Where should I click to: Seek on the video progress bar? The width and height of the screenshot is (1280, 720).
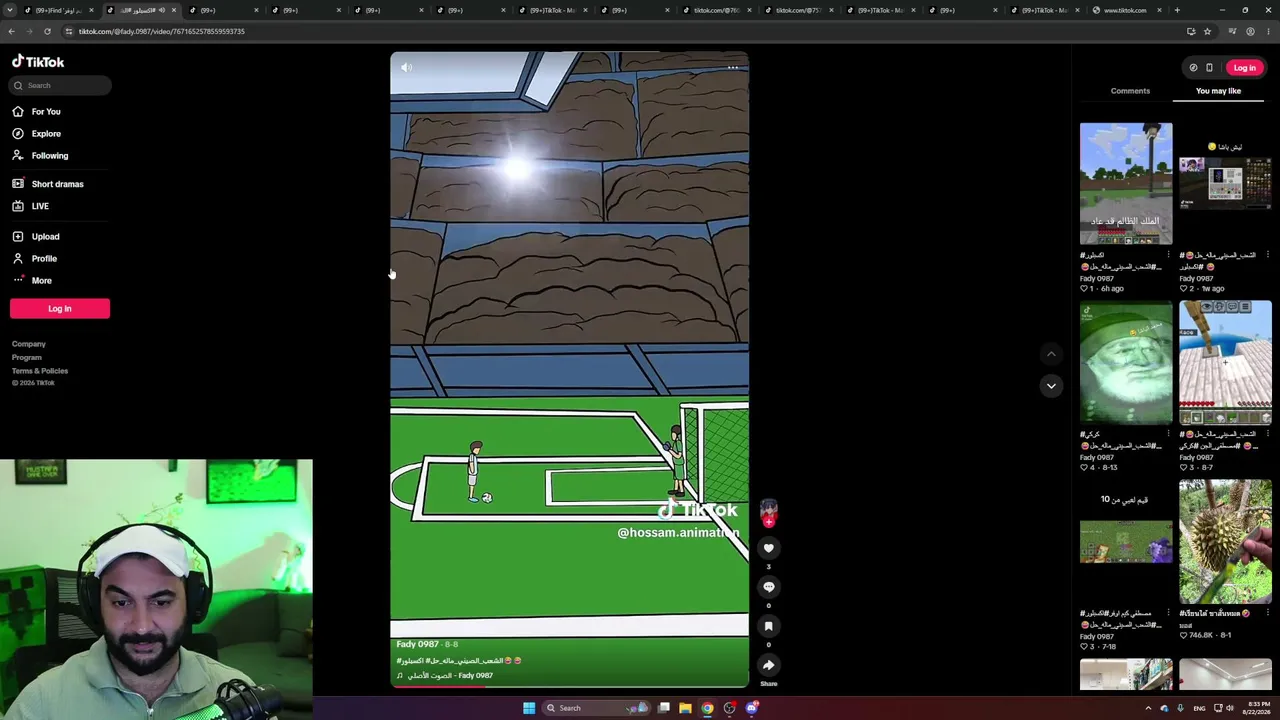click(569, 686)
